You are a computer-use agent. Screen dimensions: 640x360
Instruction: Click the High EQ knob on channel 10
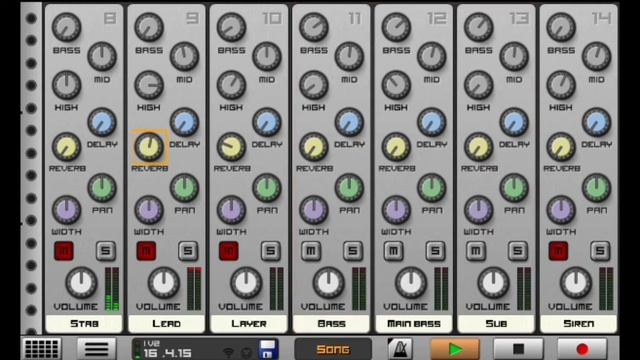(231, 85)
